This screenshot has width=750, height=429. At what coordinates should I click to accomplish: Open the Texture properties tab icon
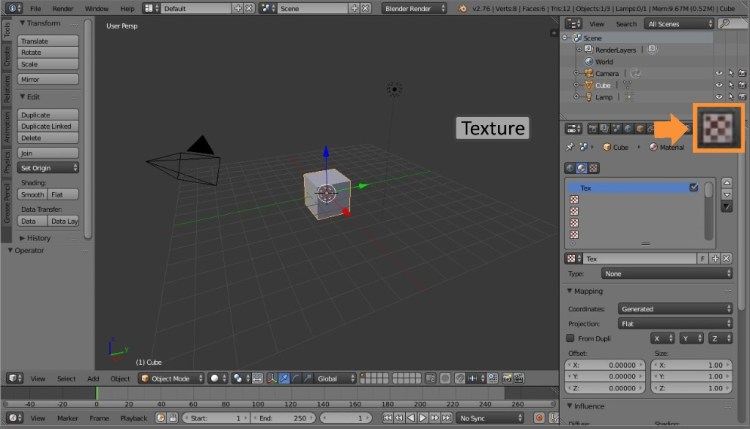click(718, 127)
